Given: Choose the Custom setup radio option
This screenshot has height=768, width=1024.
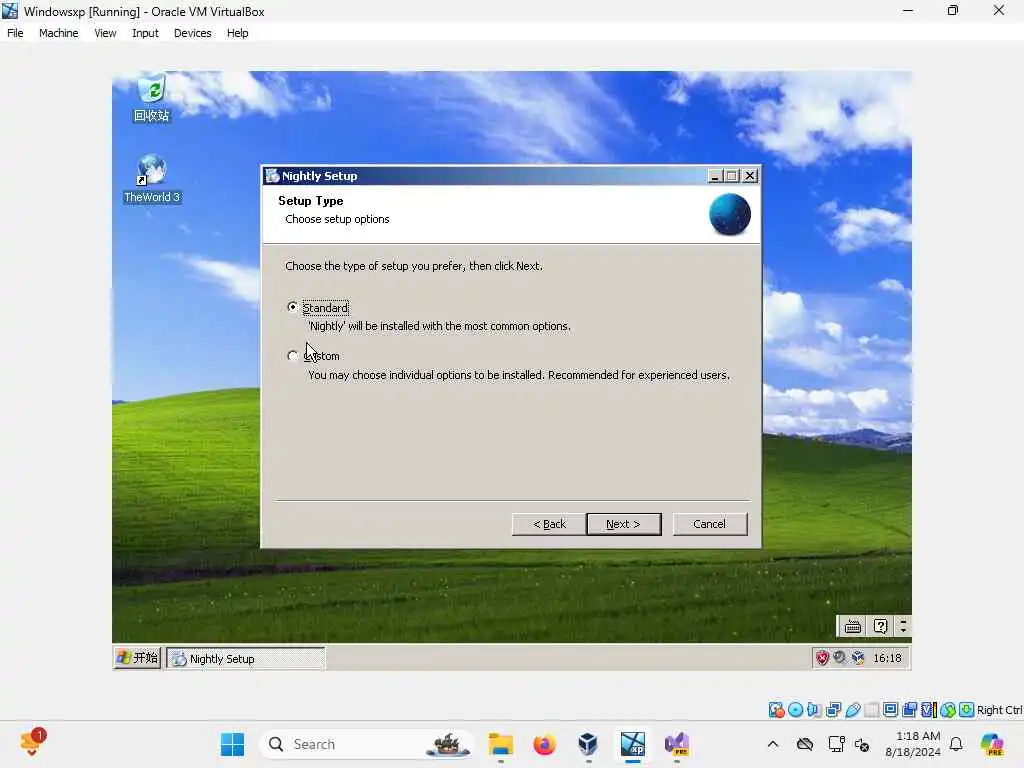Looking at the screenshot, I should (292, 356).
